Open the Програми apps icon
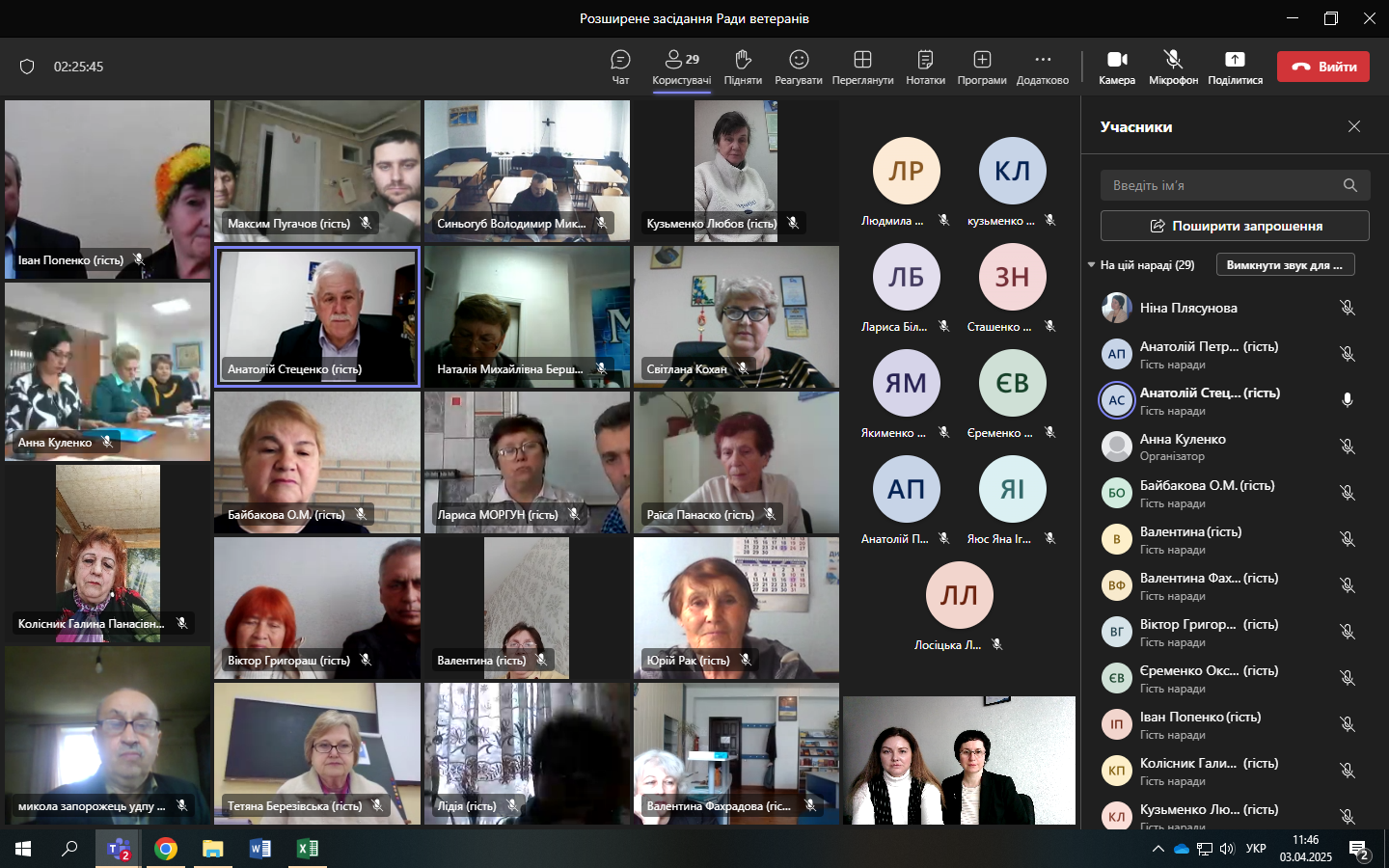1389x868 pixels. [982, 66]
